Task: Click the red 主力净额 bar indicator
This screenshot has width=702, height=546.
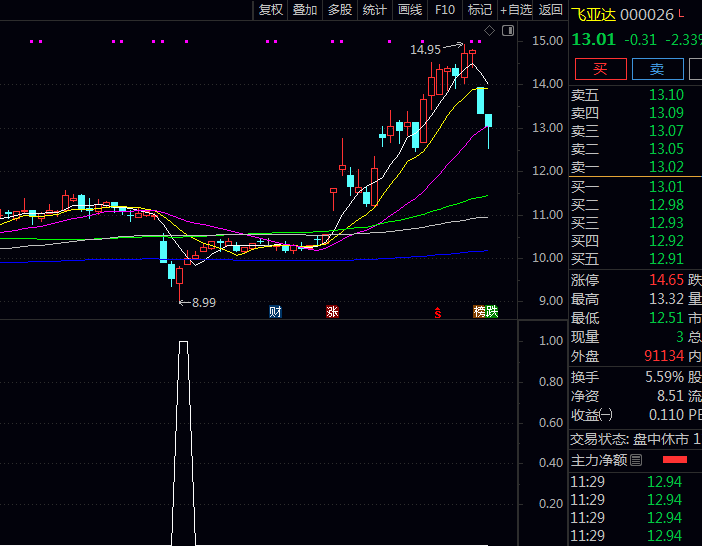Action: tap(675, 460)
